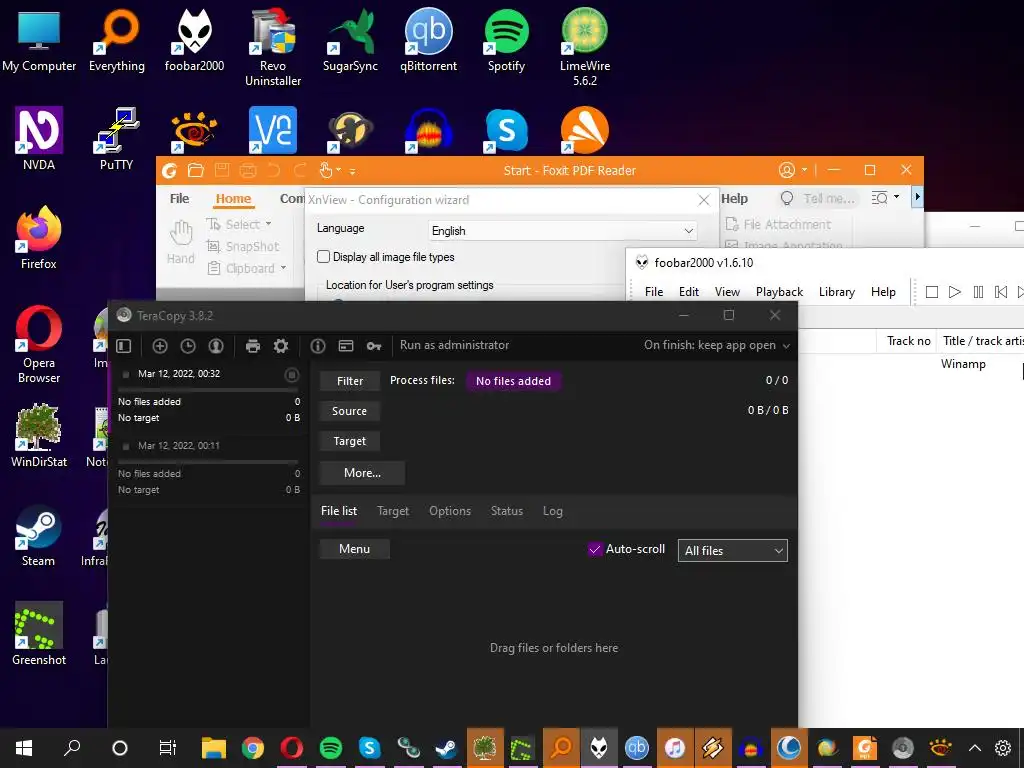Open foobar2000 File menu

(654, 292)
